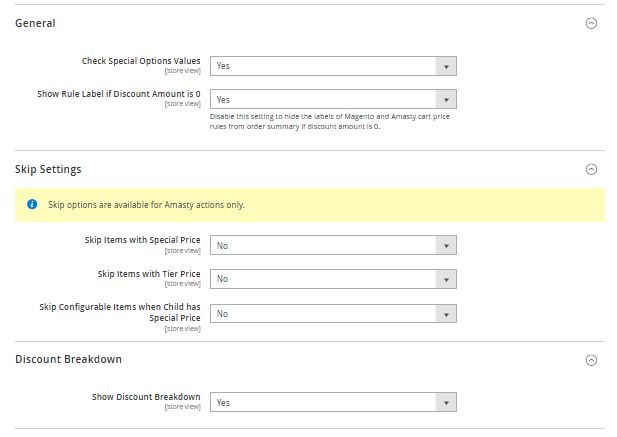Open the Show Rule Label if Discount Amount dropdown
This screenshot has width=617, height=437.
coord(333,99)
